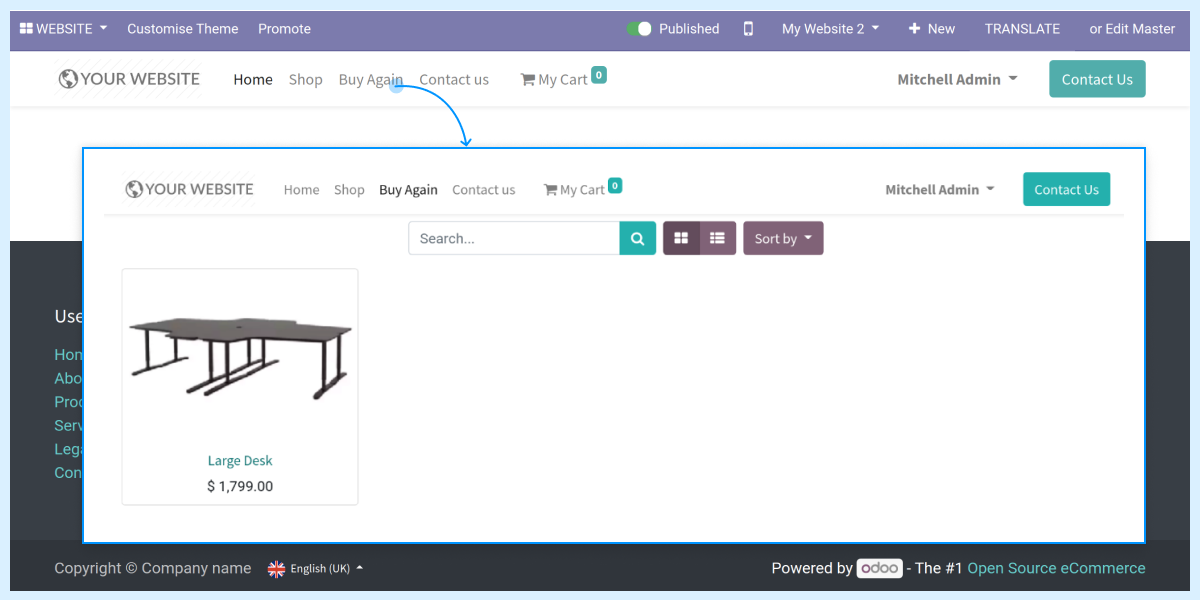The image size is (1200, 600).
Task: Open the Open Source eCommerce link
Action: point(1056,567)
